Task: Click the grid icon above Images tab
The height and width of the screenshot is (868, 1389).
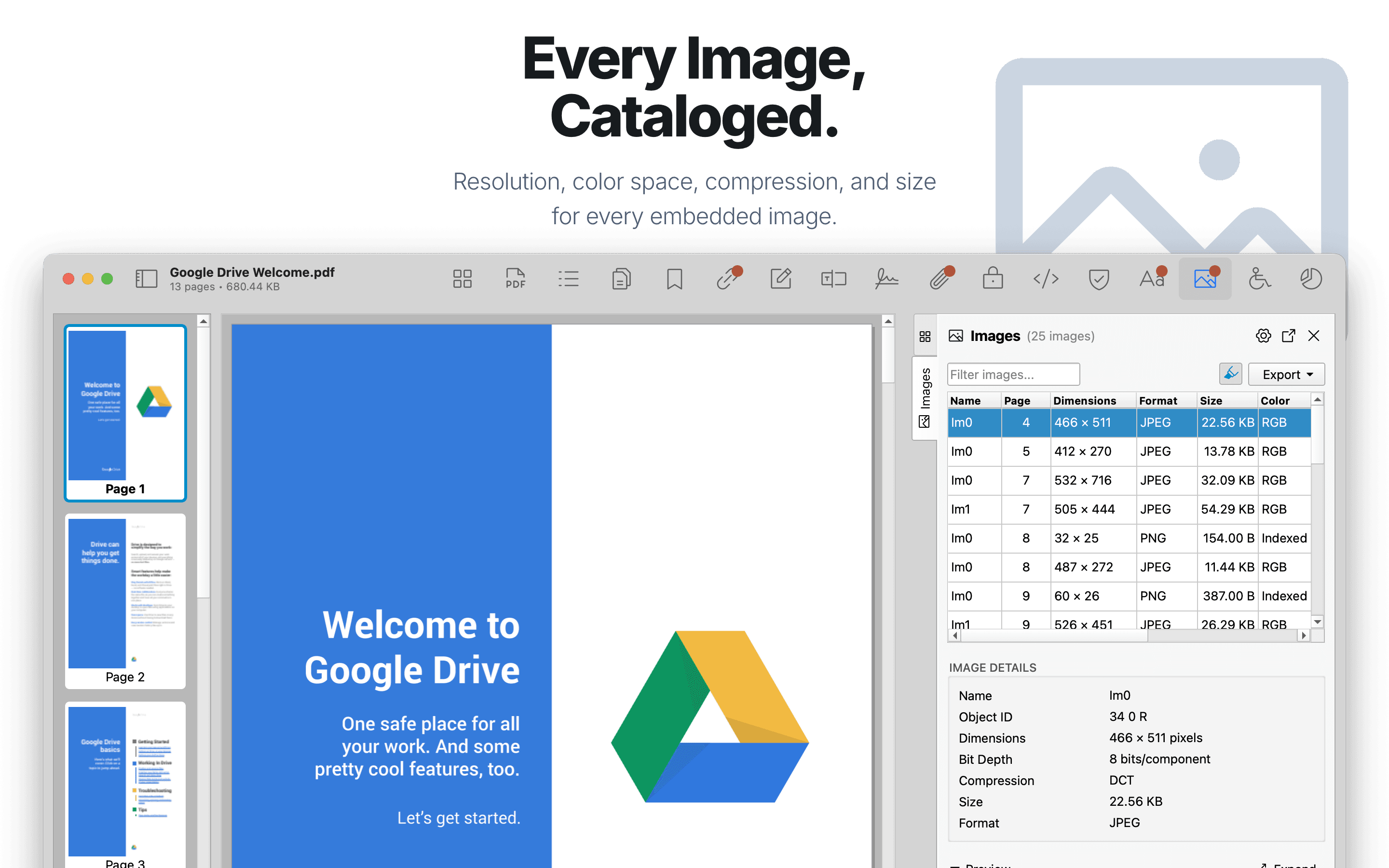Action: click(925, 337)
